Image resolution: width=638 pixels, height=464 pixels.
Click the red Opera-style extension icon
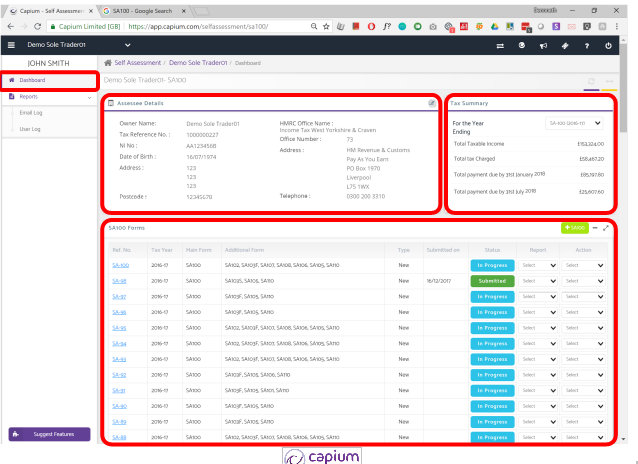pos(371,26)
